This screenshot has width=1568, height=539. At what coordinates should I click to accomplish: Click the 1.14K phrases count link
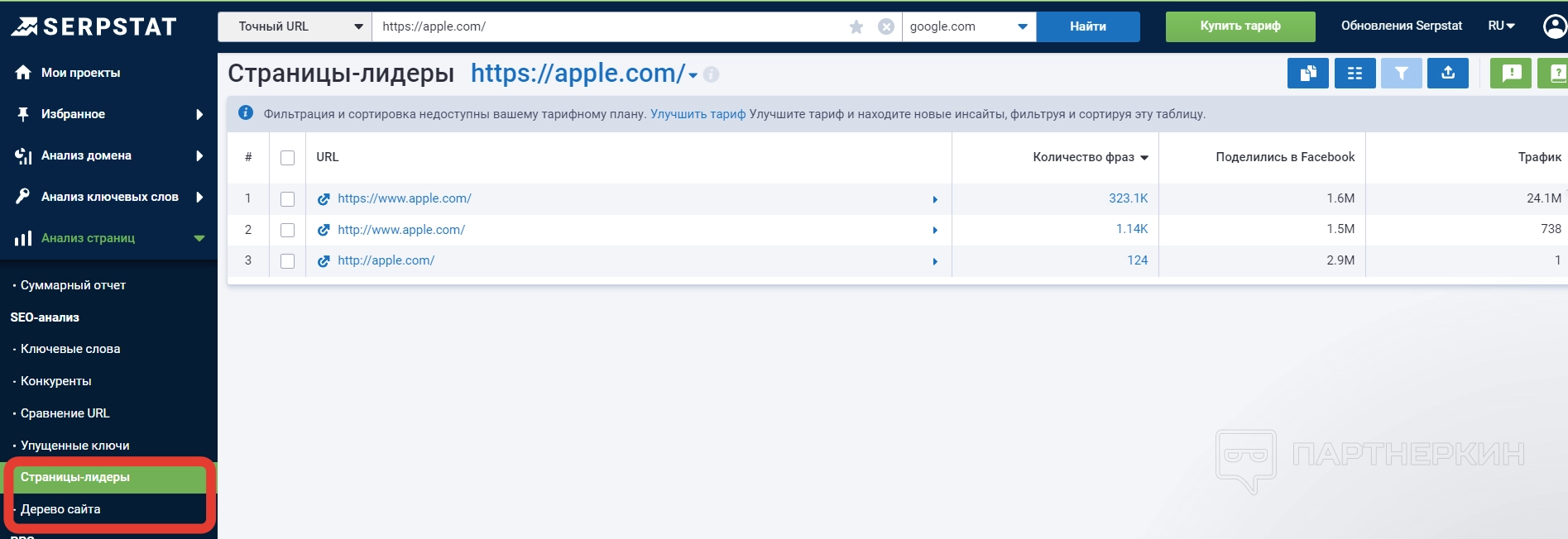(x=1132, y=229)
